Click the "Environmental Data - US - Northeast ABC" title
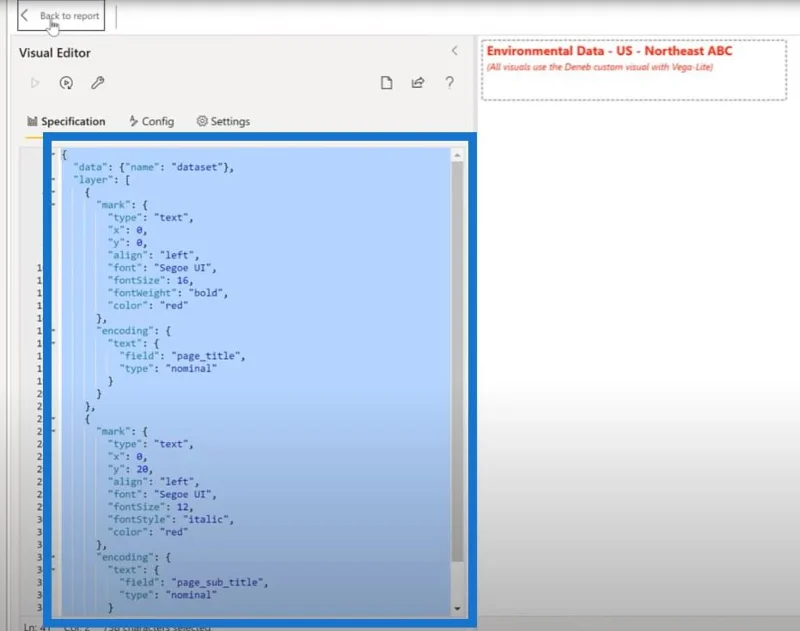This screenshot has width=800, height=631. (x=609, y=51)
